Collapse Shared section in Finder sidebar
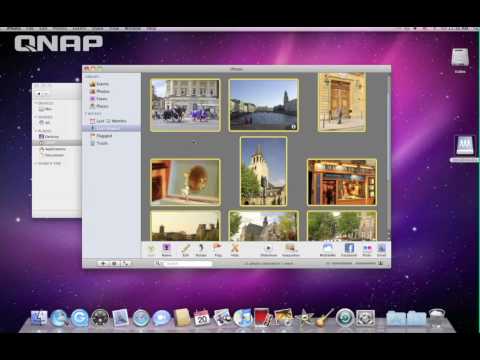 [36, 117]
